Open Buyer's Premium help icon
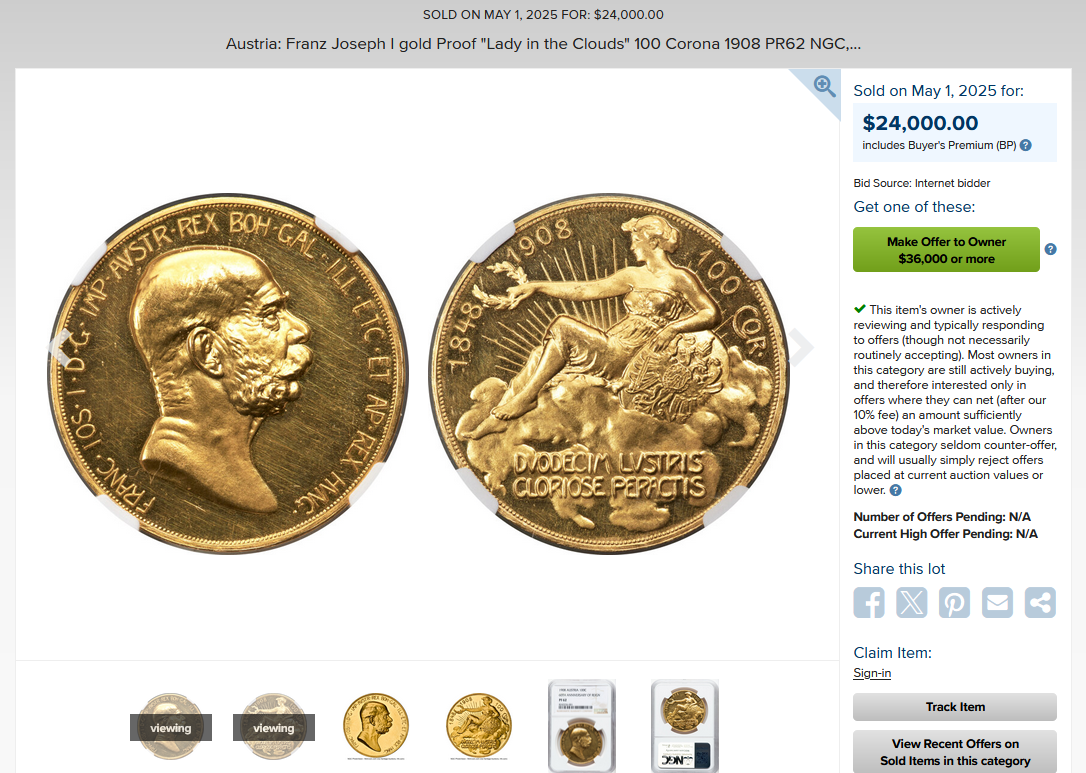The width and height of the screenshot is (1086, 773). (1026, 145)
